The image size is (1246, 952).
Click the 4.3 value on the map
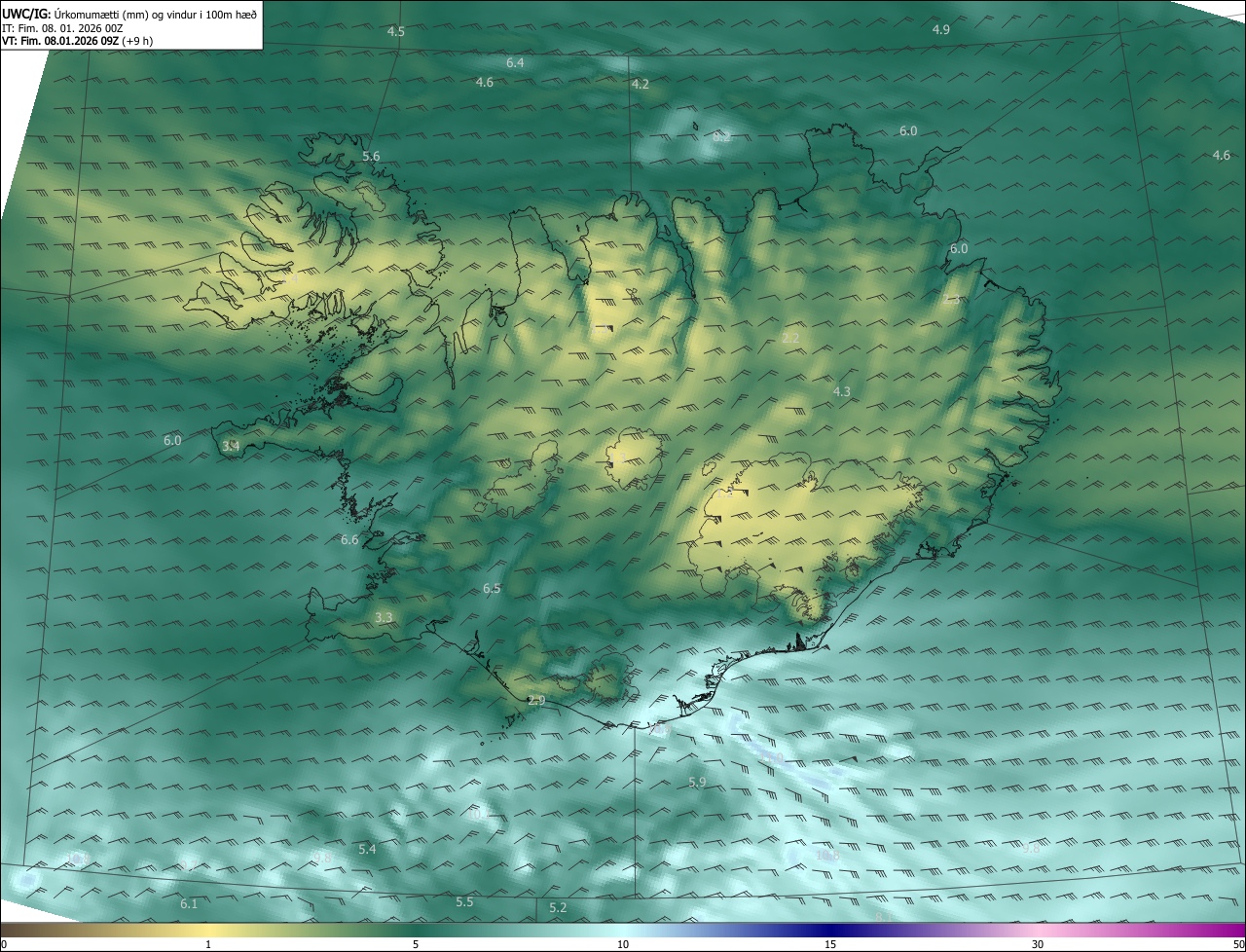pos(842,392)
